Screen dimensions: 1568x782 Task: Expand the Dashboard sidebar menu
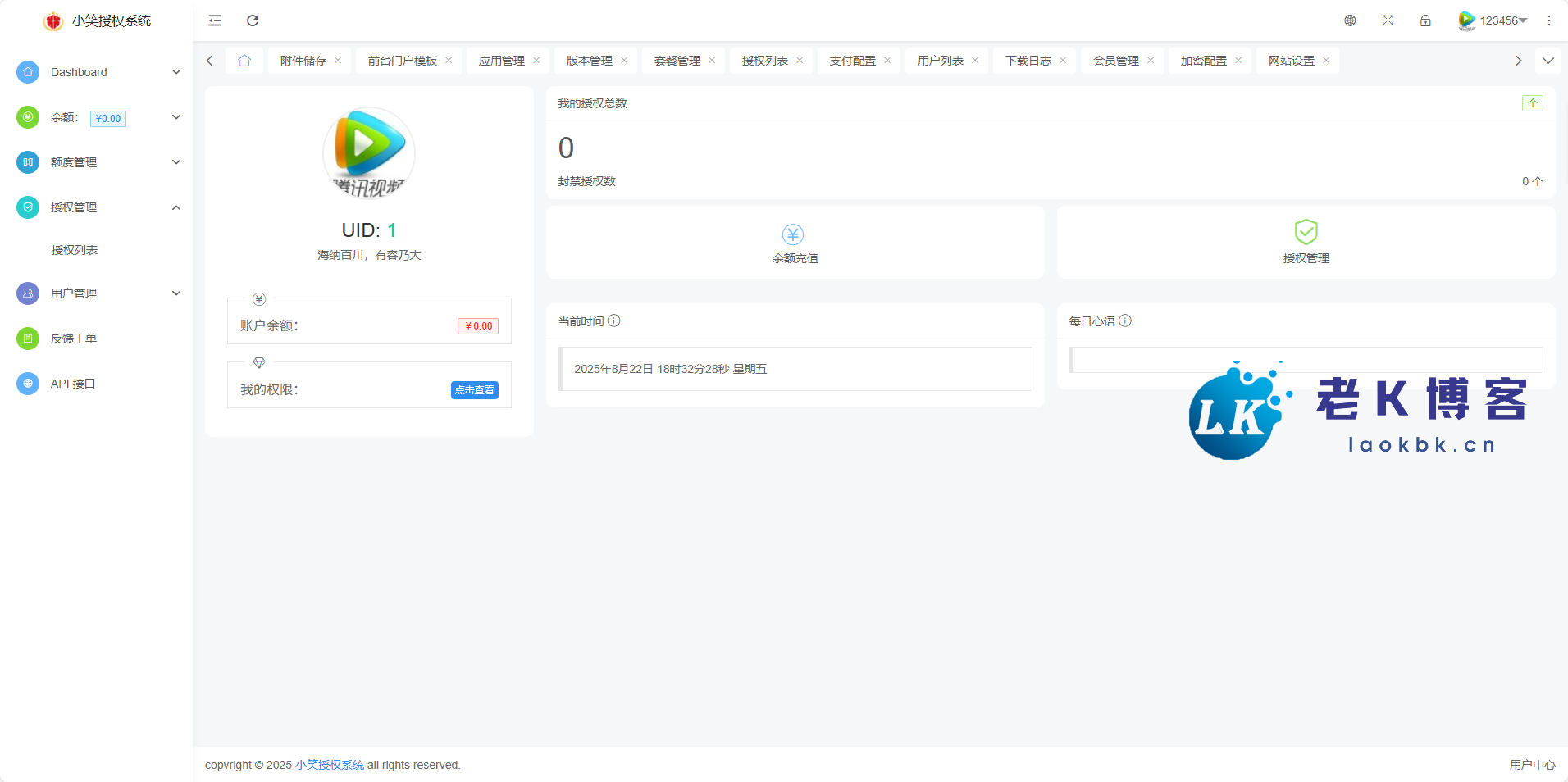click(x=98, y=72)
